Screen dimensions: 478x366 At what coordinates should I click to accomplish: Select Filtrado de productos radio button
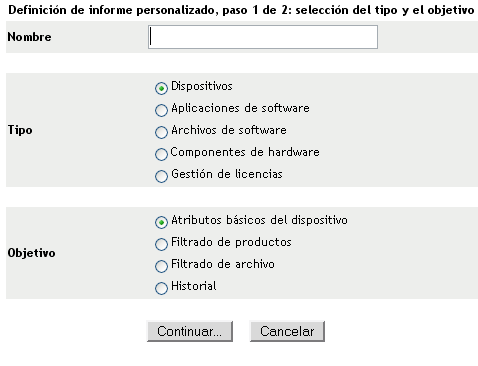point(161,244)
